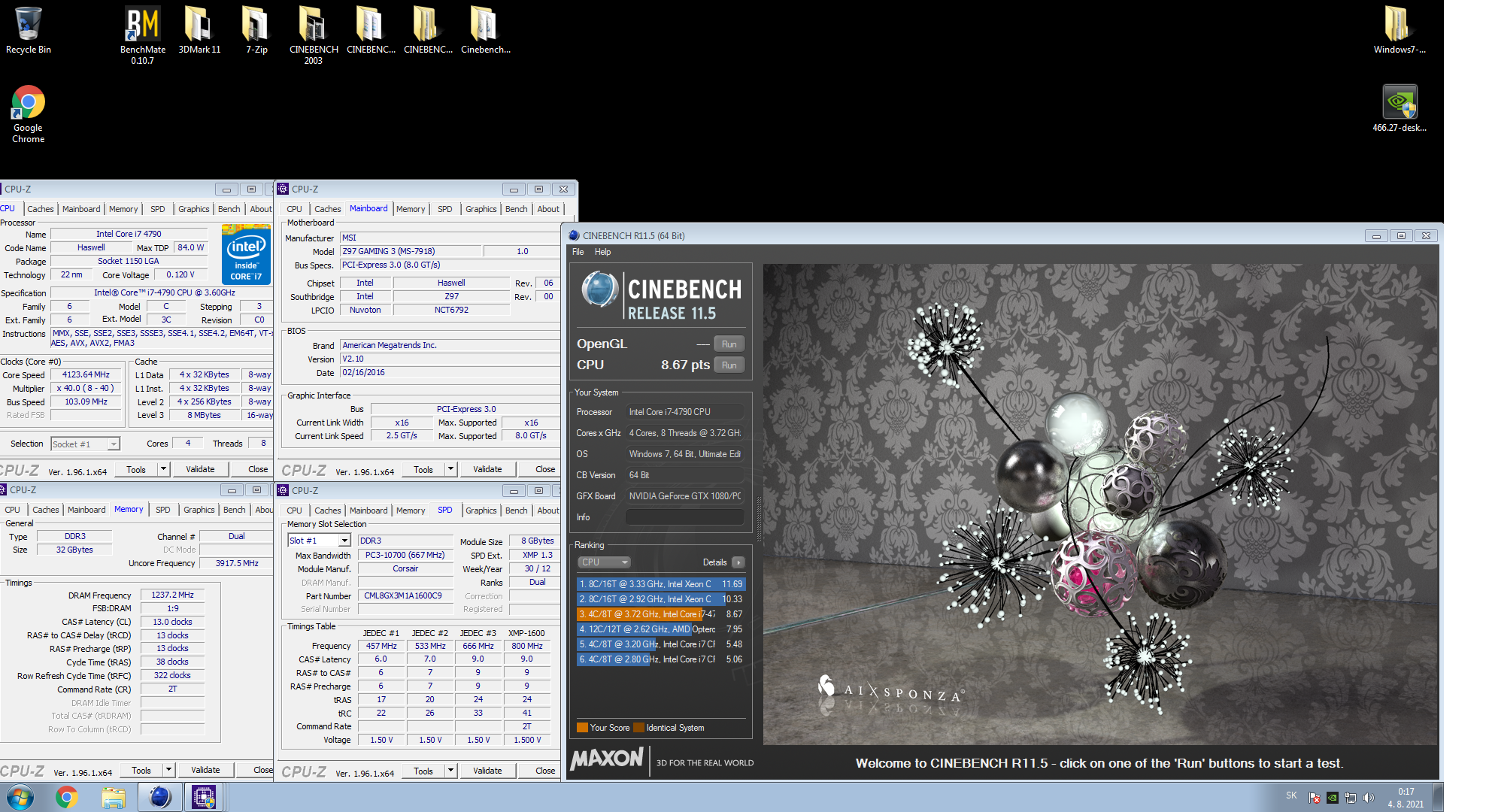Image resolution: width=1489 pixels, height=812 pixels.
Task: Click the SK language indicator in the taskbar
Action: tap(1291, 795)
